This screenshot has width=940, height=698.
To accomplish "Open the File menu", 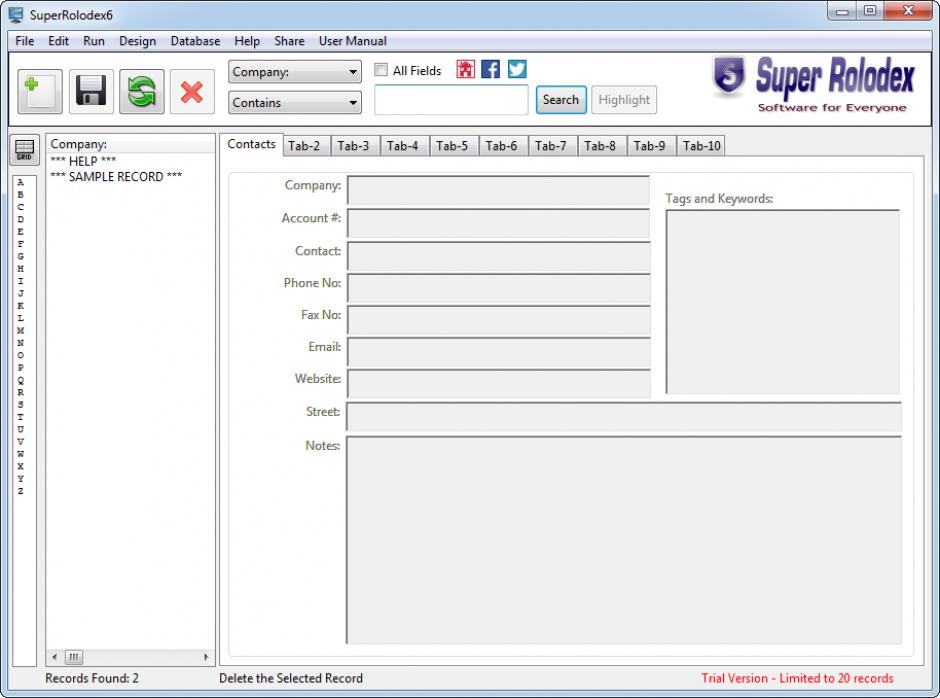I will coord(25,41).
